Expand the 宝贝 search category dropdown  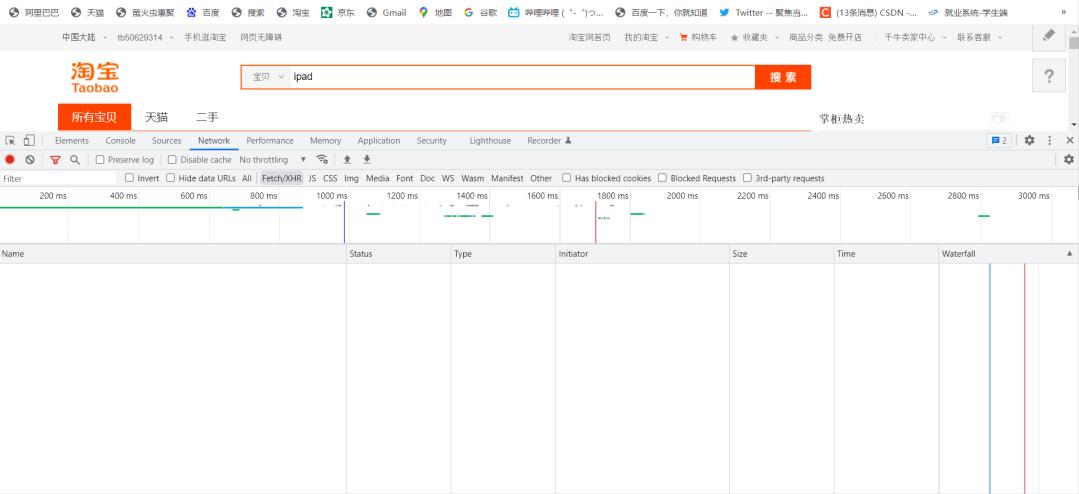[267, 77]
